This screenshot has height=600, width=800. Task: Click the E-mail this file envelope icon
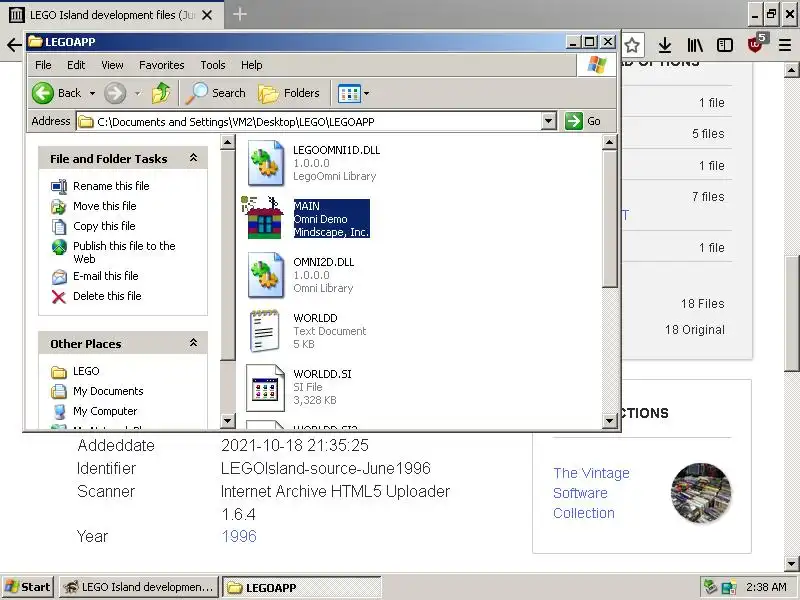[59, 277]
